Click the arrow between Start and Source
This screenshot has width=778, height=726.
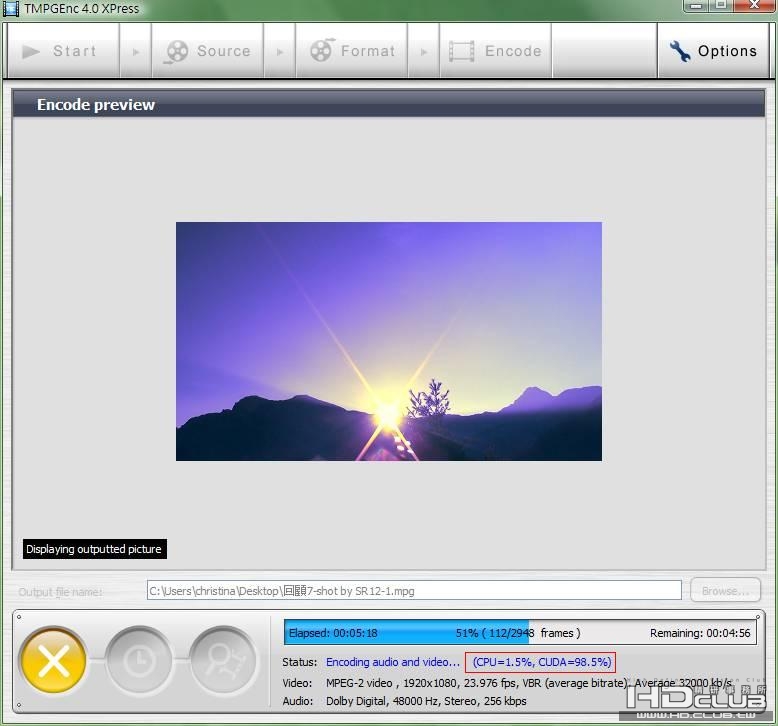[135, 51]
